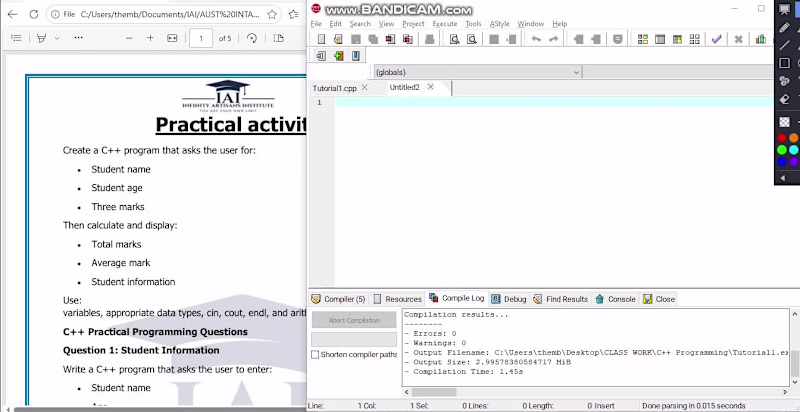The width and height of the screenshot is (800, 412).
Task: Click the Undo arrow in Dev-C++ toolbar
Action: [536, 39]
